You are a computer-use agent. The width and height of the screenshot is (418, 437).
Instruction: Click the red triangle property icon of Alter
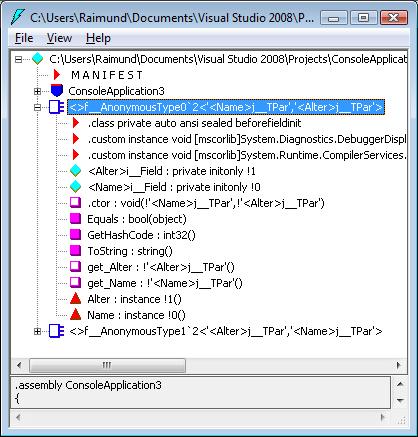coord(76,299)
